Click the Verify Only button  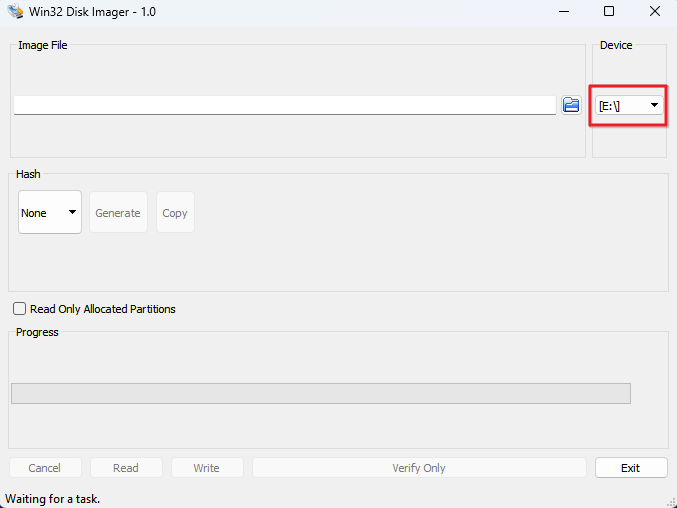pos(419,468)
